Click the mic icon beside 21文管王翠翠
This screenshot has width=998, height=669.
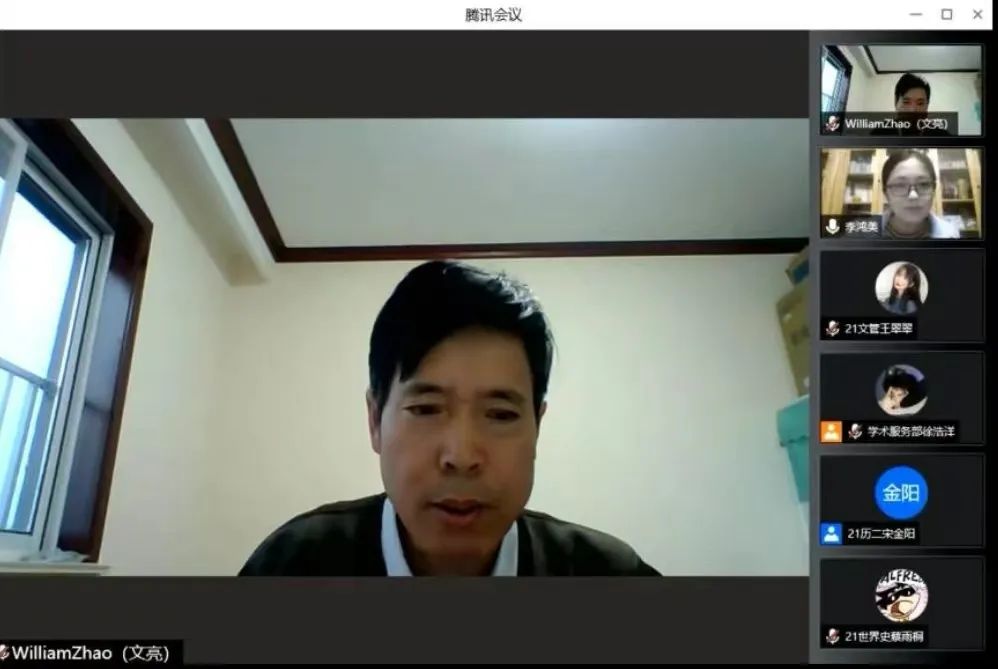(832, 329)
